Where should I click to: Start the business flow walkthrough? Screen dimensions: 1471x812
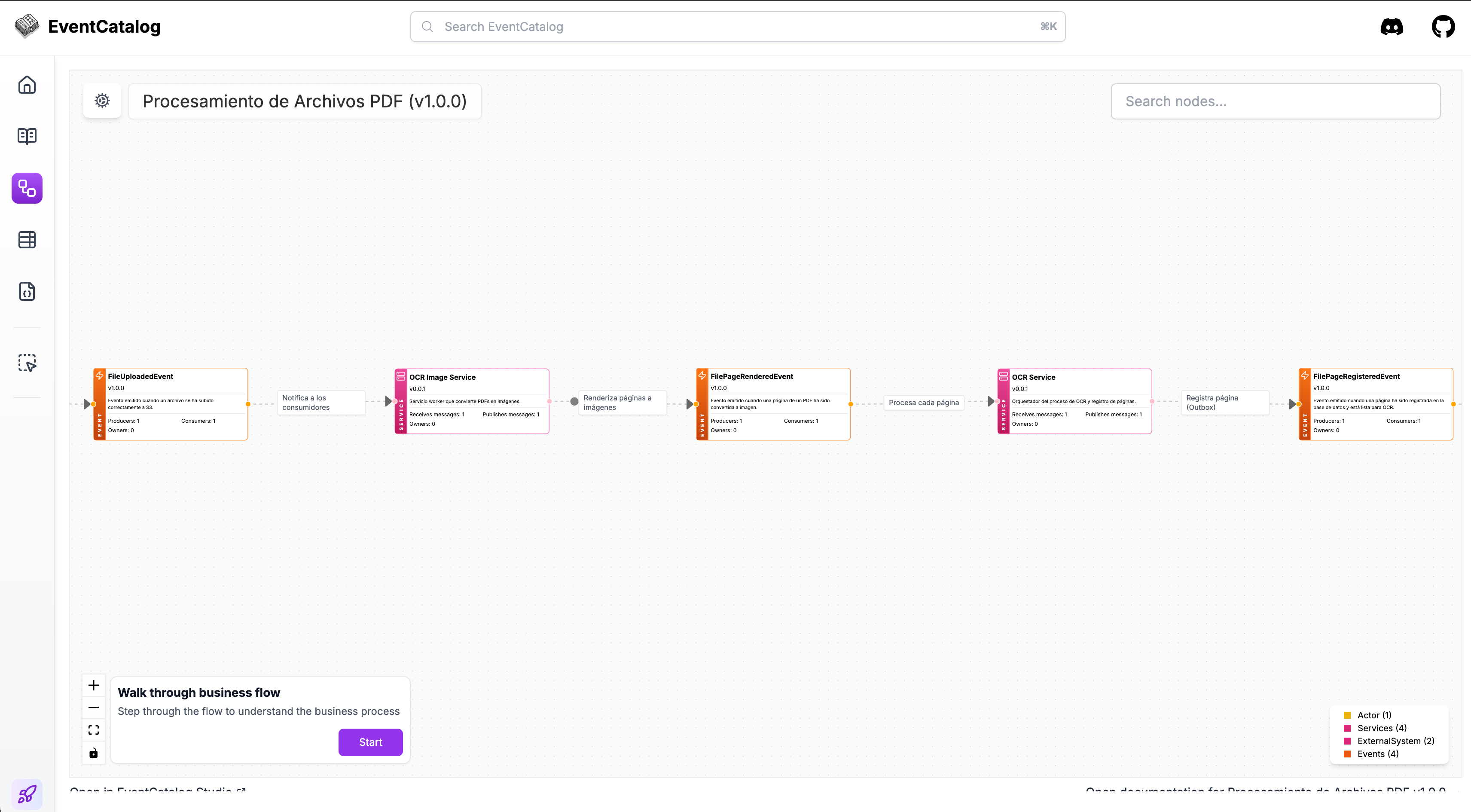[x=370, y=742]
